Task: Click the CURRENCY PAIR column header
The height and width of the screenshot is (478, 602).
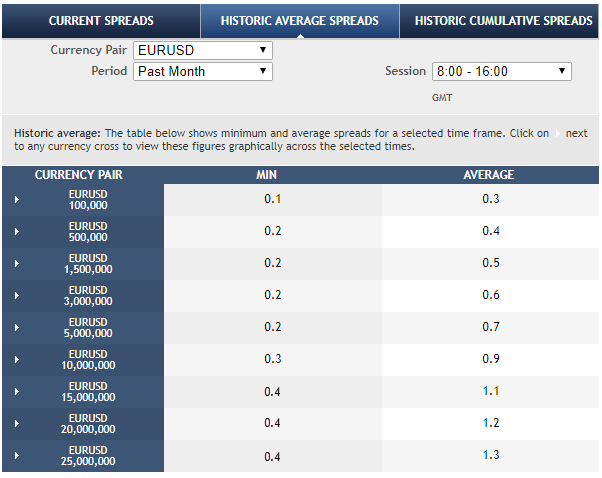Action: (x=78, y=175)
